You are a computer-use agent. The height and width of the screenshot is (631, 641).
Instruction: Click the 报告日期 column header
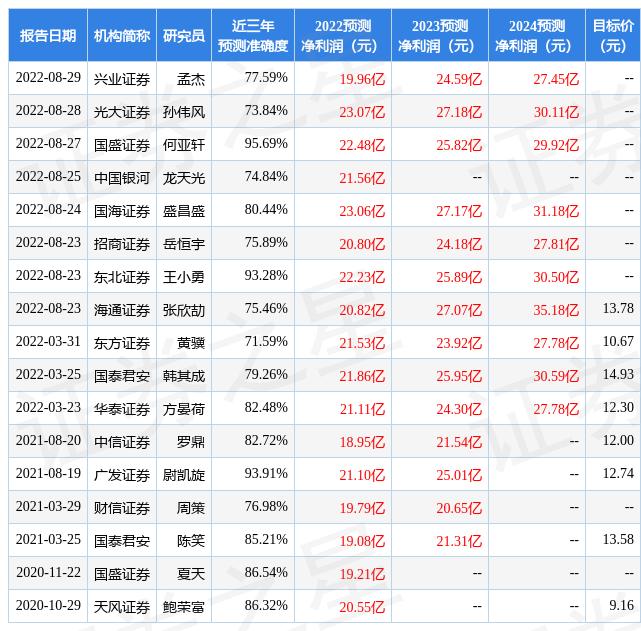(48, 36)
